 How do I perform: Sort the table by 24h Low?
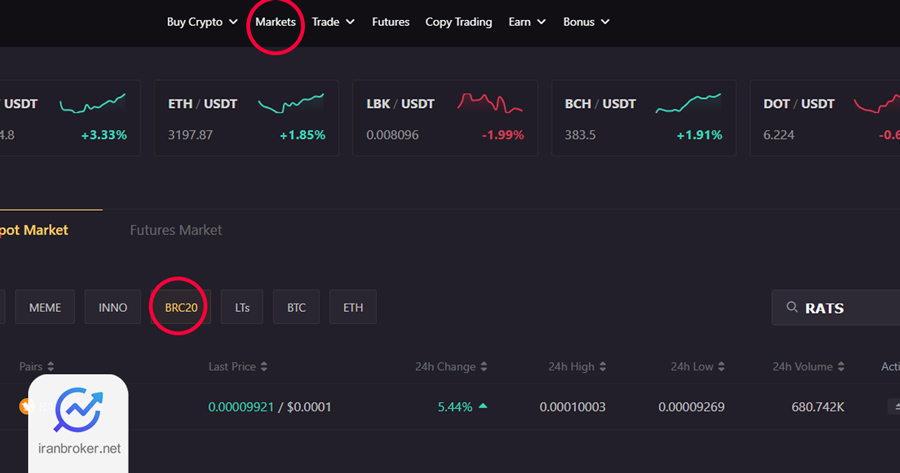coord(697,366)
